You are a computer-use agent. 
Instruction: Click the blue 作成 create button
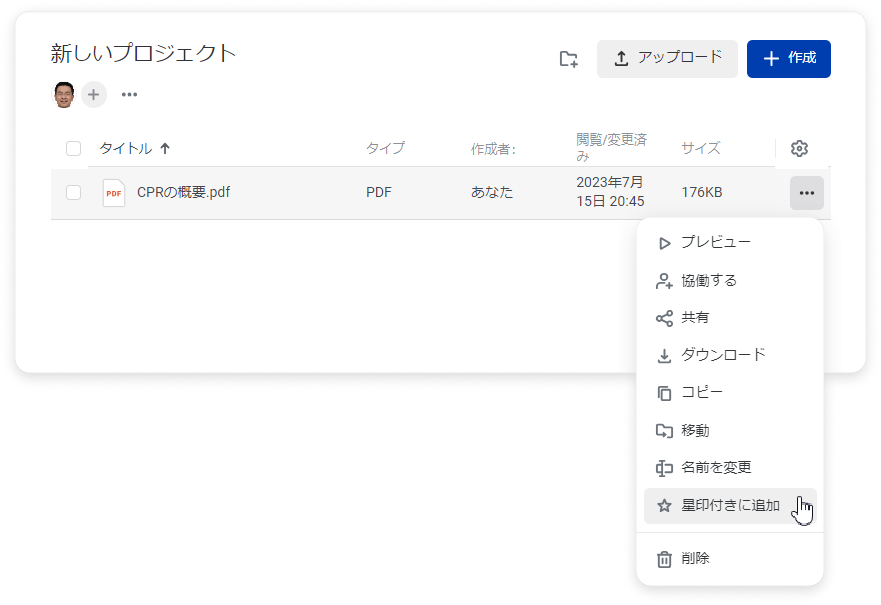point(788,58)
